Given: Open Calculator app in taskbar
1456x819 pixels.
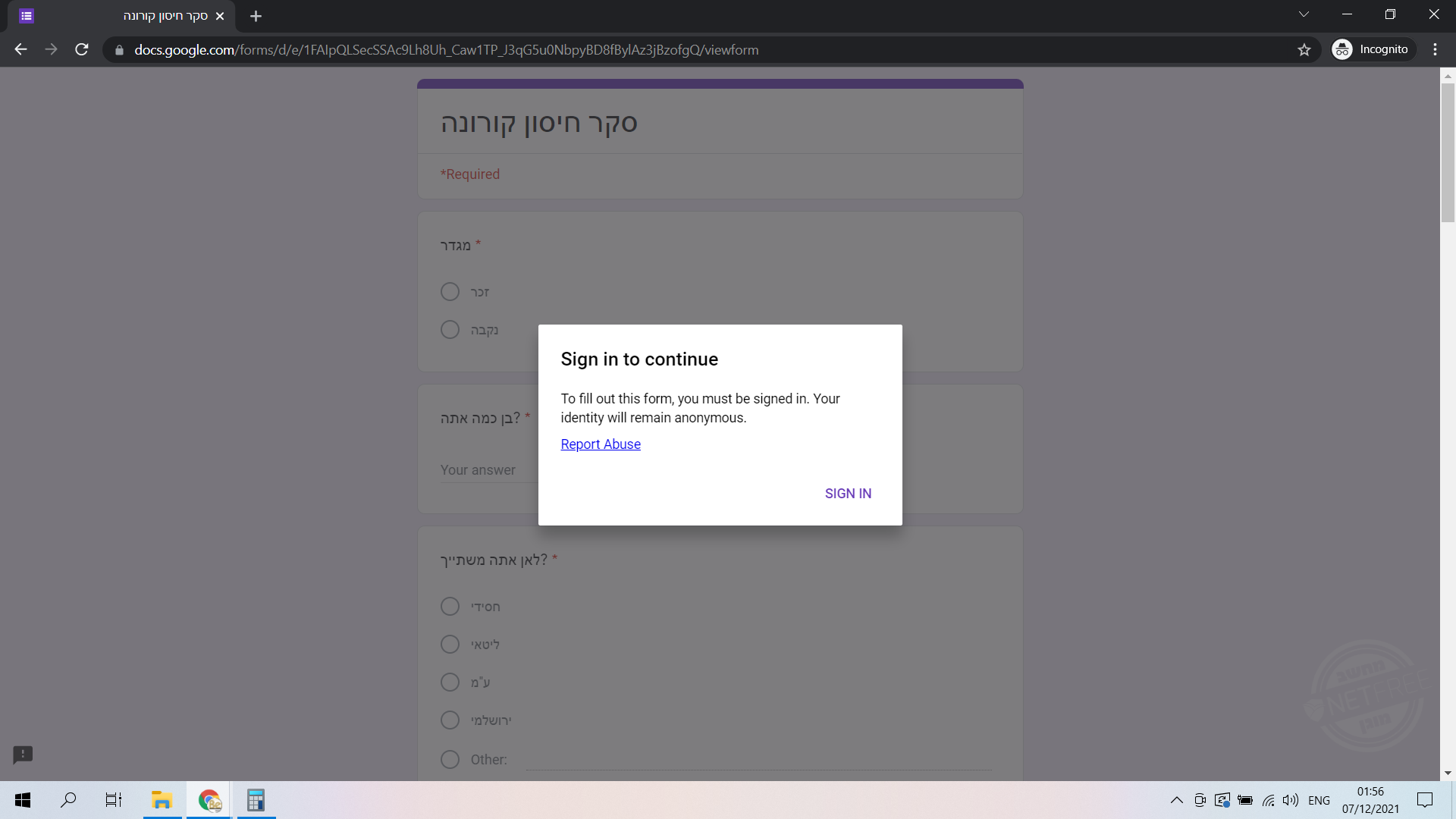Looking at the screenshot, I should [256, 800].
